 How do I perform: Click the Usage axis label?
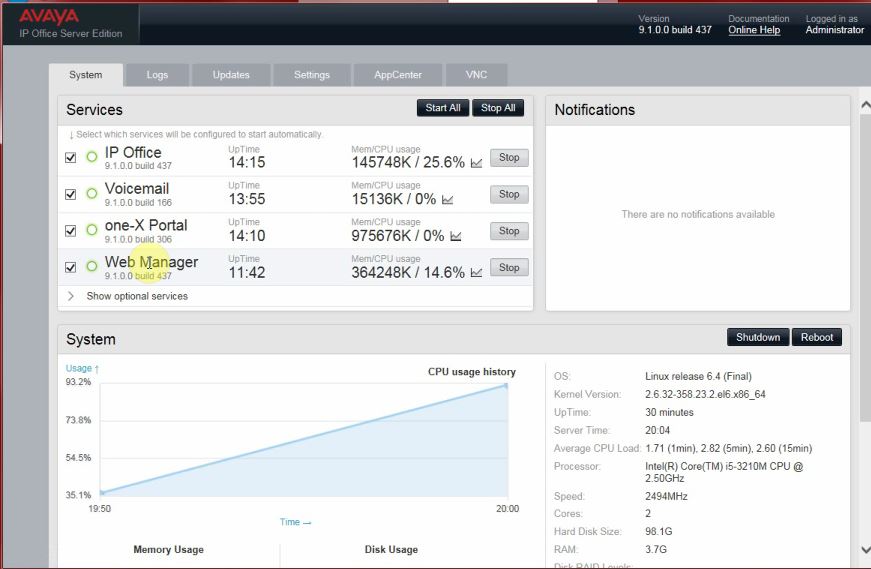(x=82, y=368)
